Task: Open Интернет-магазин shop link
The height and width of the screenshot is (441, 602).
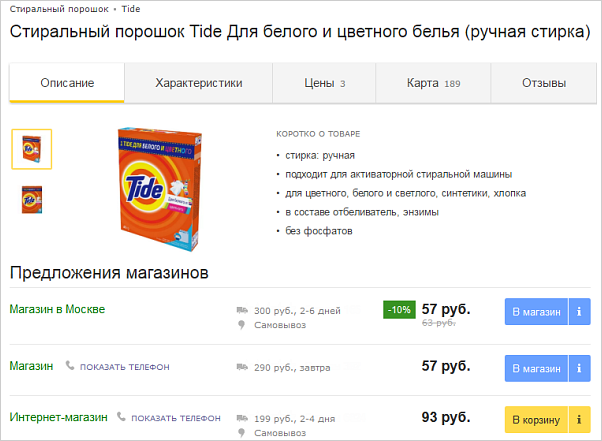Action: point(59,417)
